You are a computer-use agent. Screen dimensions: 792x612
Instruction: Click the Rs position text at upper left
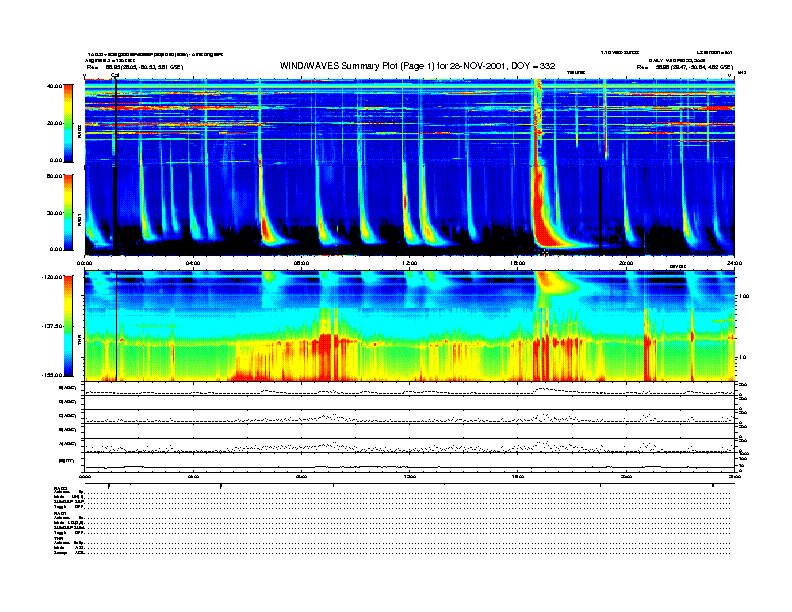(x=134, y=67)
